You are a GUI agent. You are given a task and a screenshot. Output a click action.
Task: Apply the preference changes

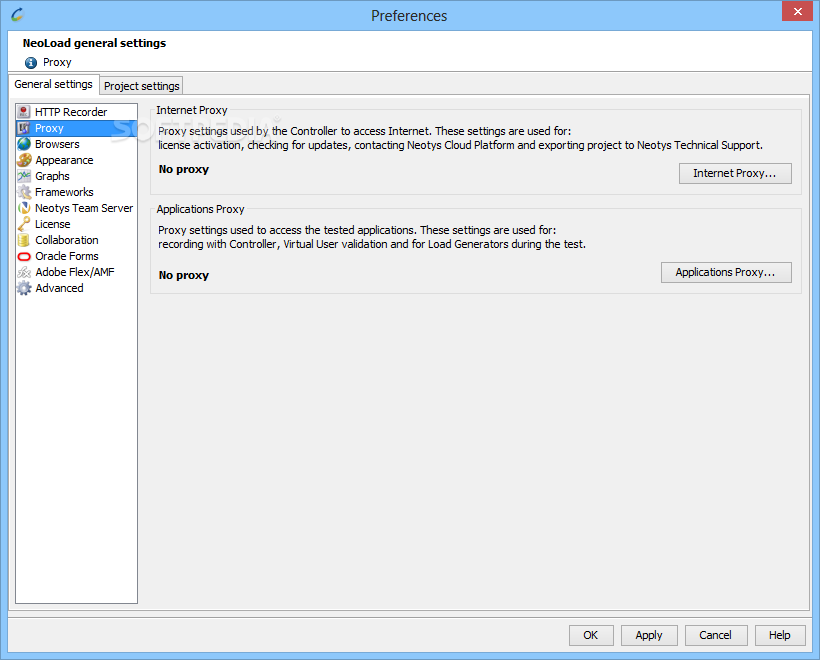pyautogui.click(x=649, y=635)
